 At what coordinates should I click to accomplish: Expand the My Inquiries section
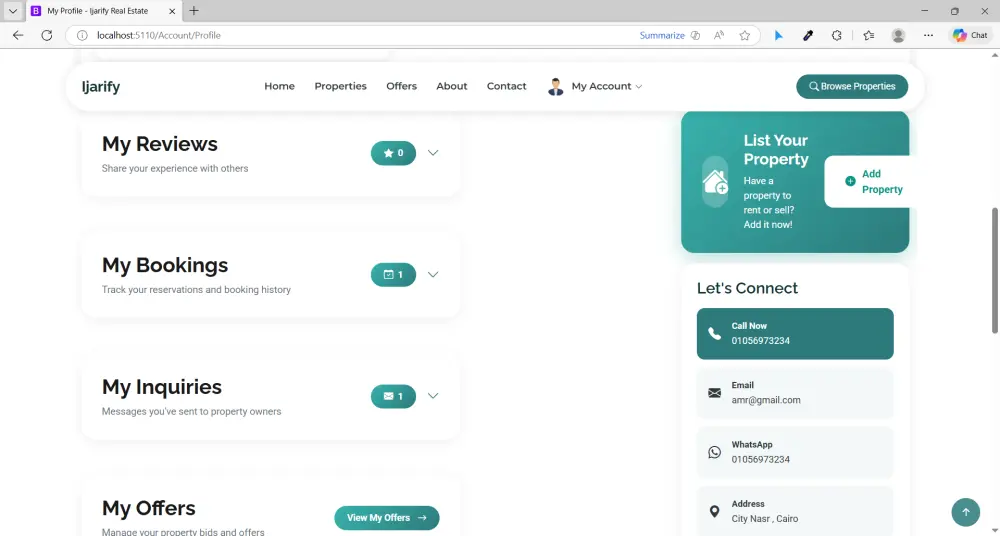433,396
